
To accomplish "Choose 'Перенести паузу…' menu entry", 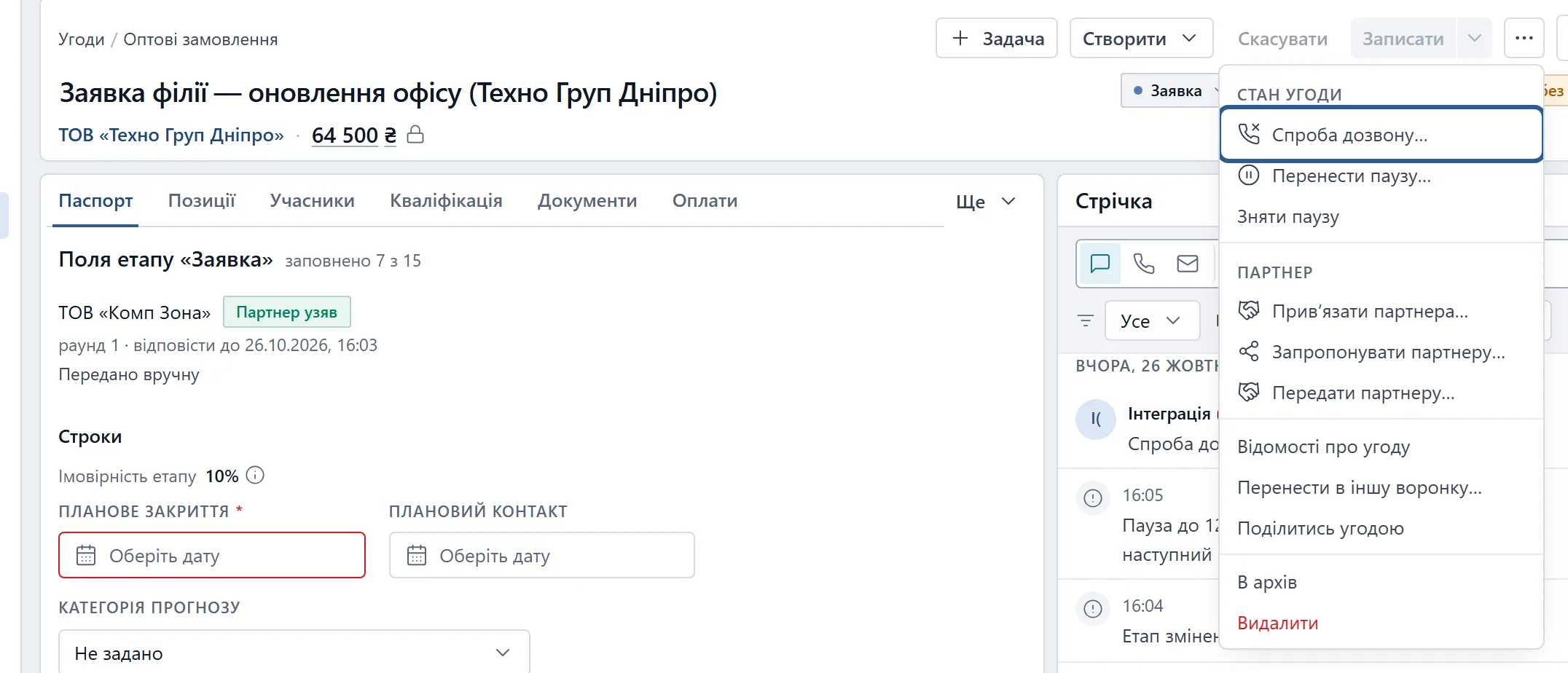I will (1381, 176).
